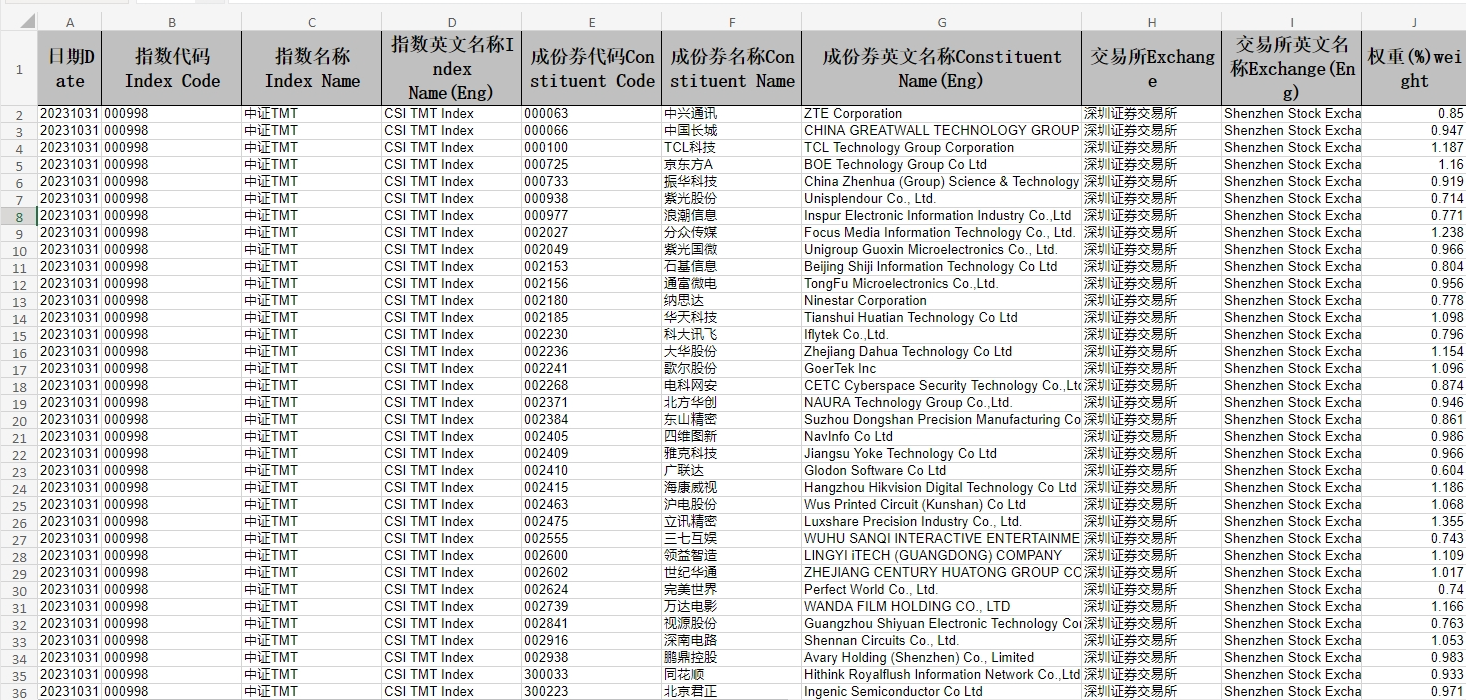Select the Shenzhen Stock Exchange cell for 002415
This screenshot has height=700, width=1466.
[x=1292, y=488]
